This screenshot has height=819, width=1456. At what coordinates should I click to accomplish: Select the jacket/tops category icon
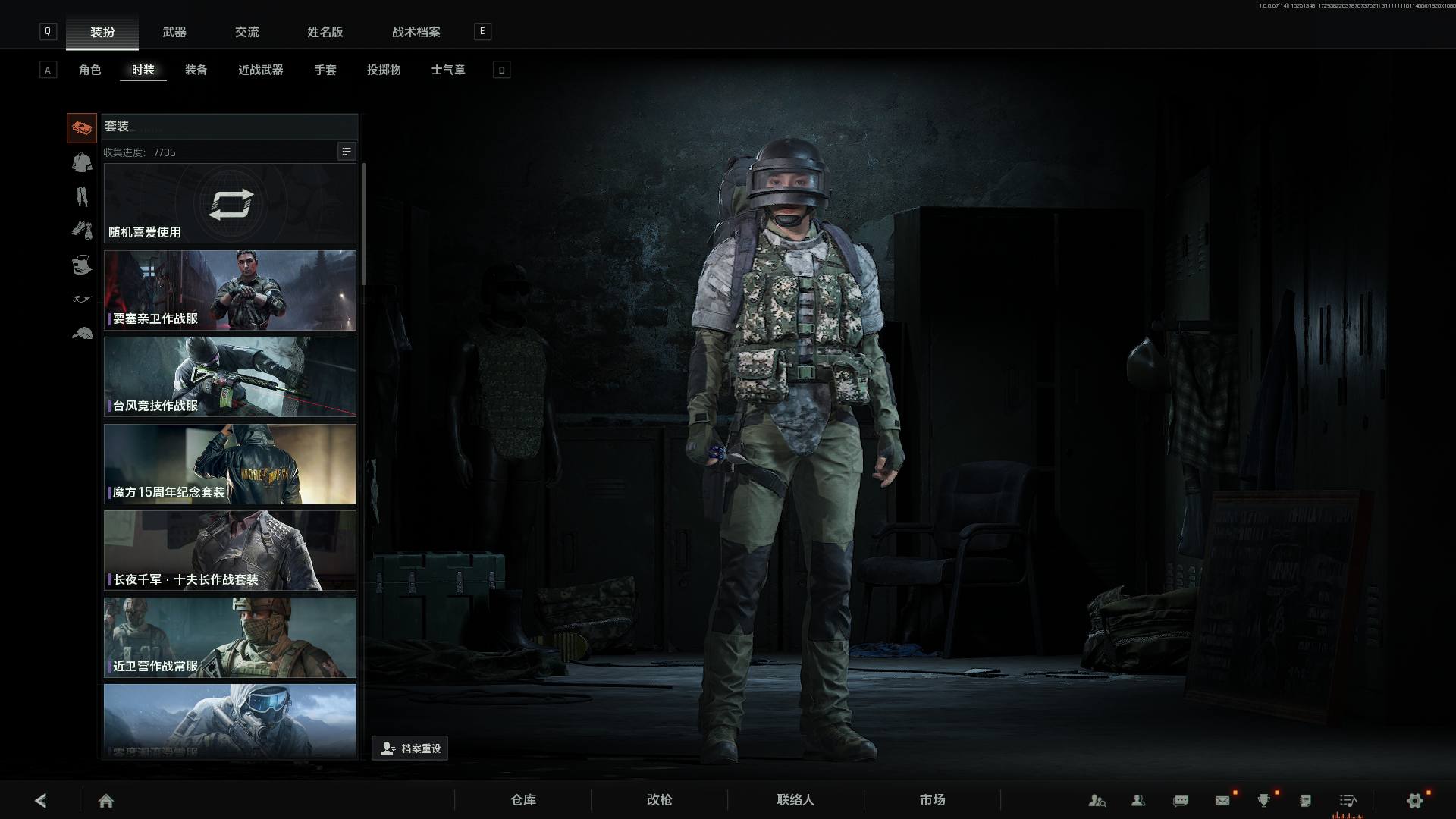point(82,162)
